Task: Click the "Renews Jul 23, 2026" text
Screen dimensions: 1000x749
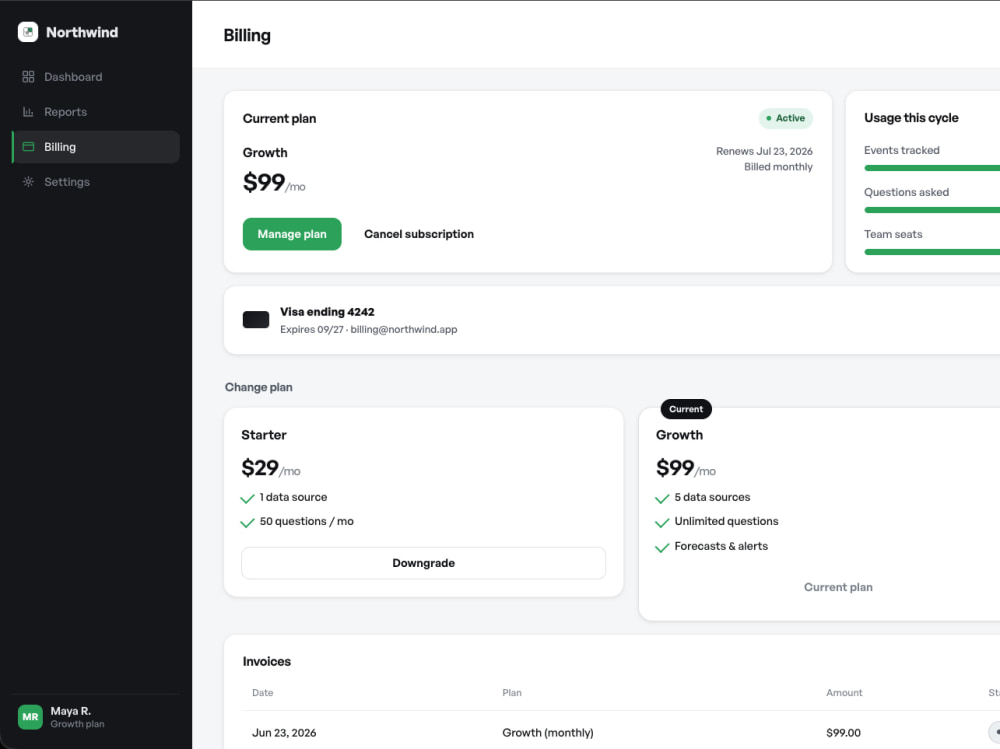Action: [764, 151]
